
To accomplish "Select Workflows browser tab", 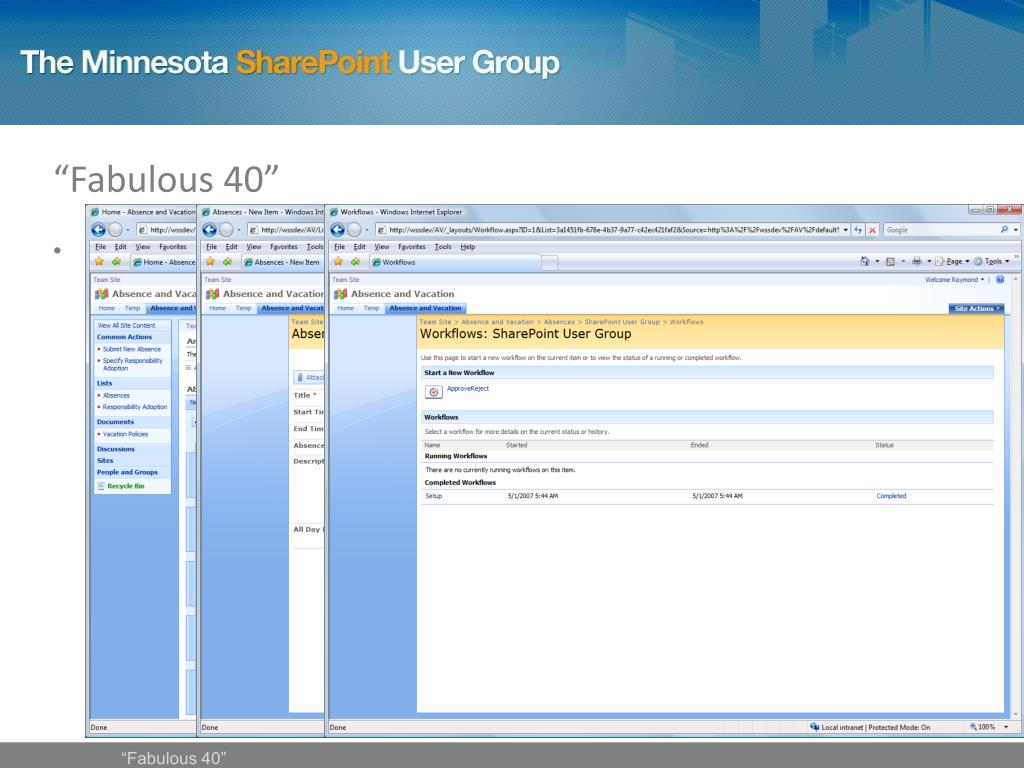I will pyautogui.click(x=457, y=262).
